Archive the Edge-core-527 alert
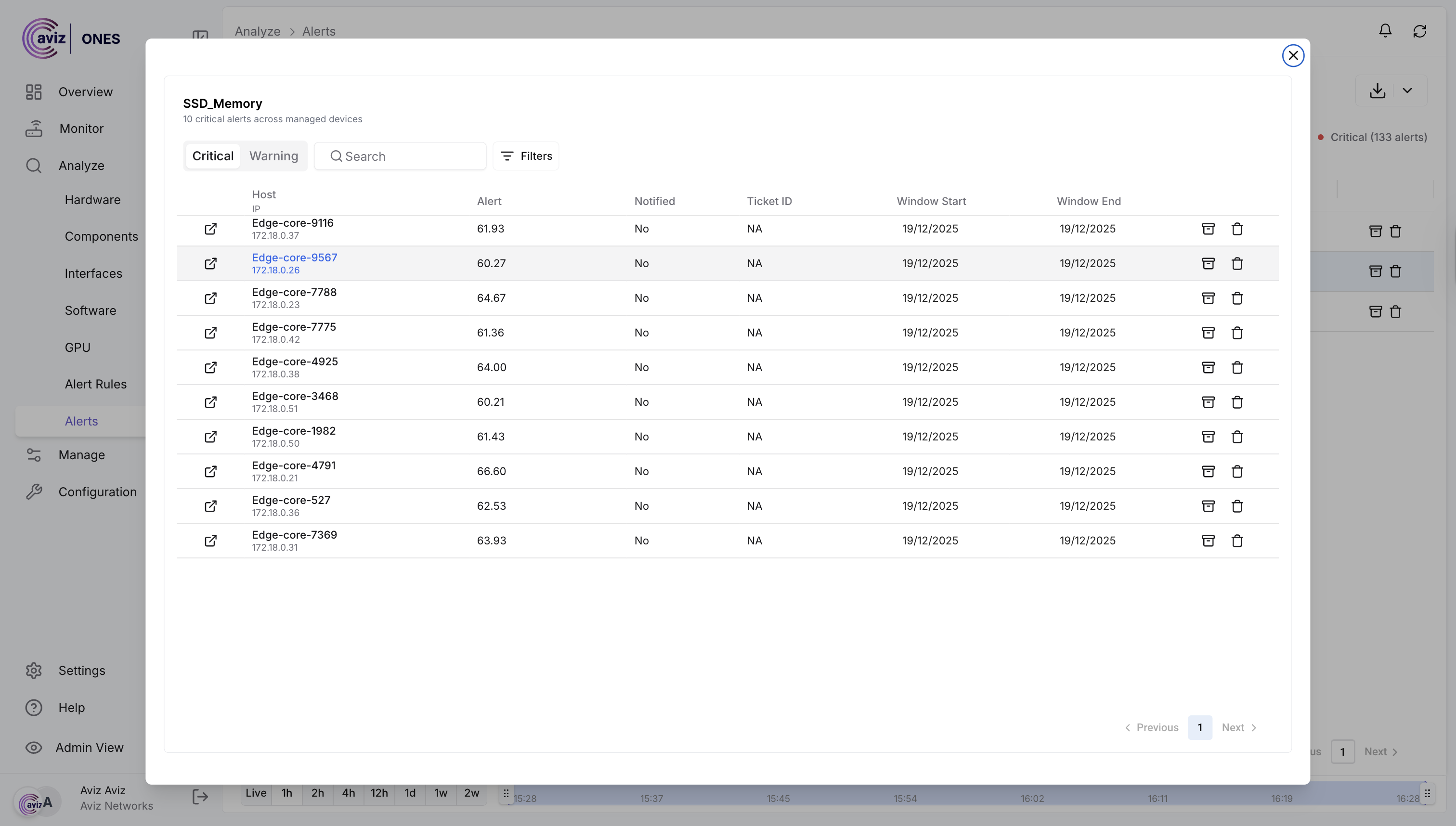1456x826 pixels. [1208, 505]
